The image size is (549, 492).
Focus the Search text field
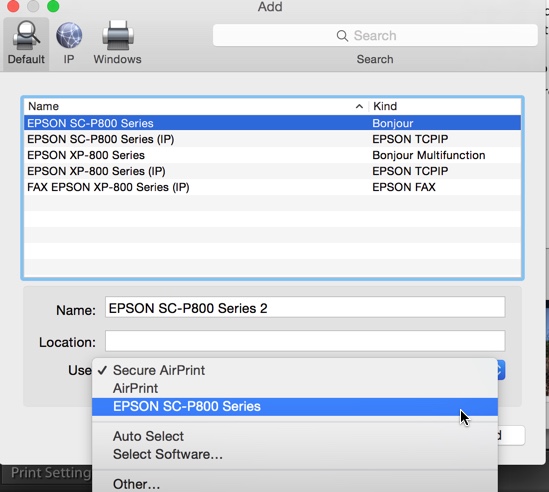(375, 35)
